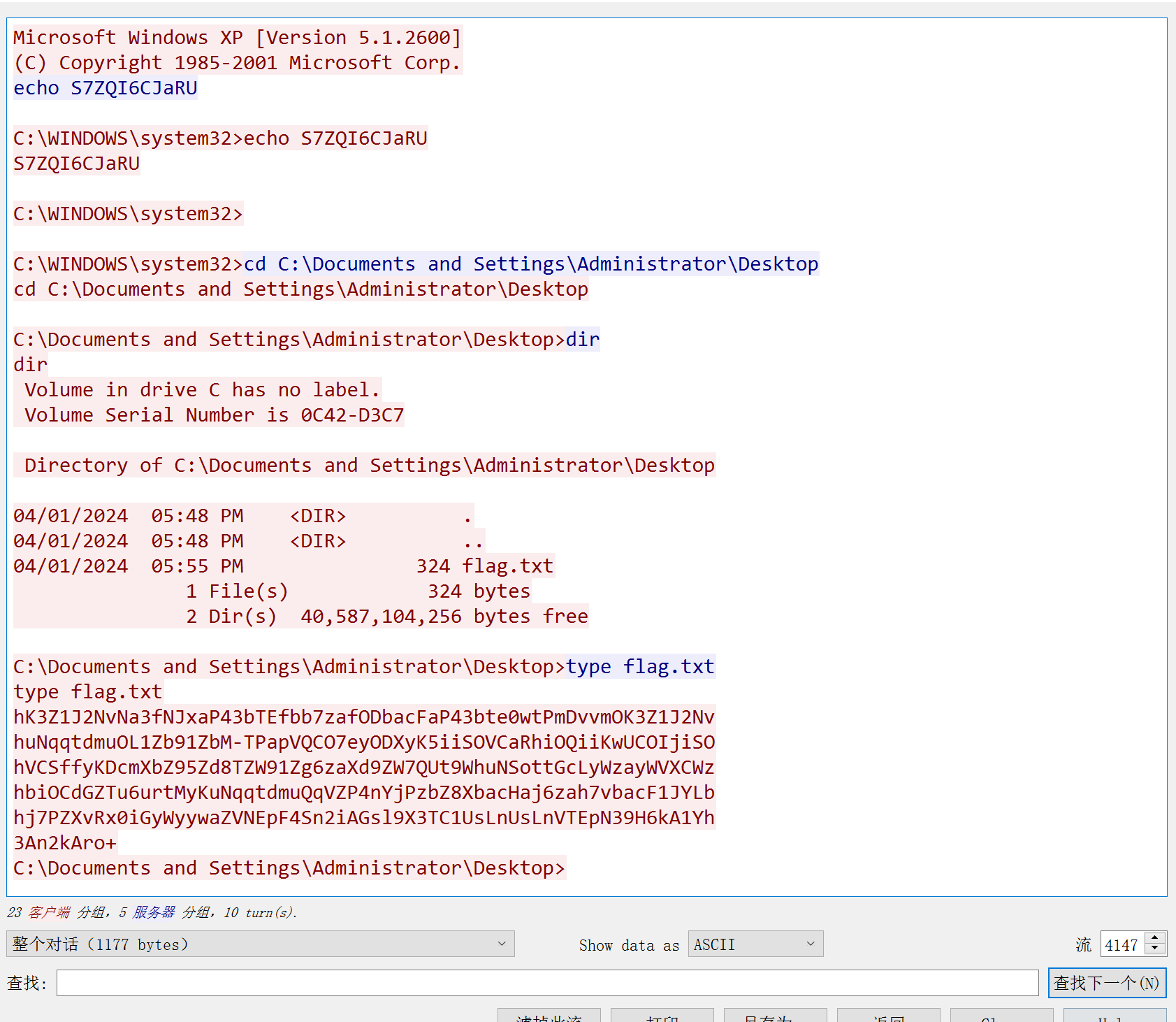
Task: Click the blue 'cd C:\Documents and Settings\Administrator\Desktop' command
Action: pyautogui.click(x=531, y=264)
